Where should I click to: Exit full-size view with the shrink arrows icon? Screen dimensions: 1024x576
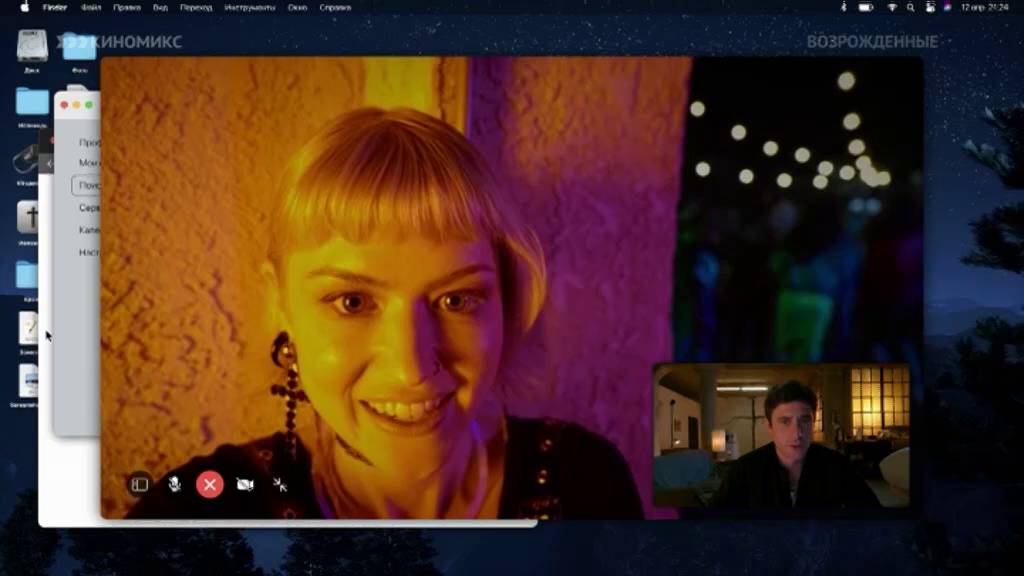(x=280, y=485)
